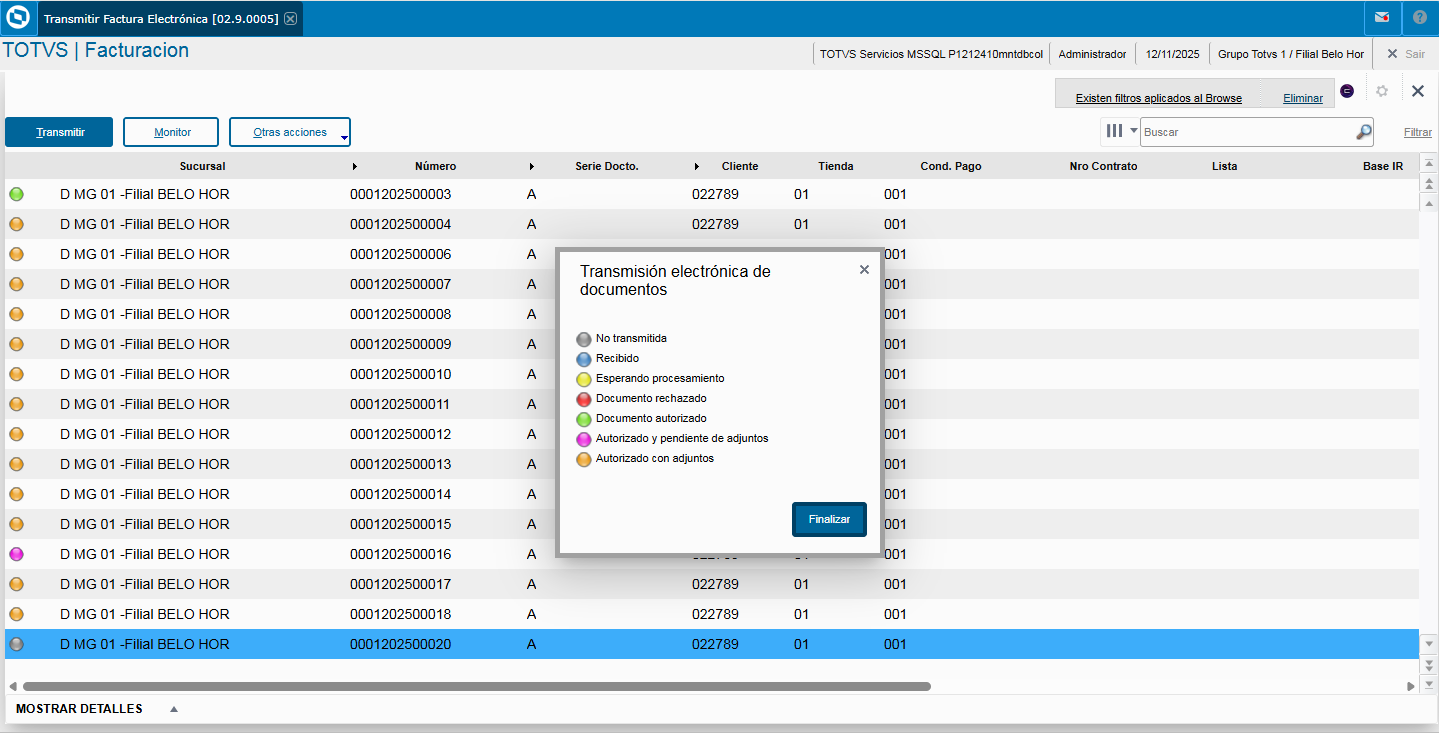Click red 'Documento rechazado' legend ball

(x=584, y=399)
